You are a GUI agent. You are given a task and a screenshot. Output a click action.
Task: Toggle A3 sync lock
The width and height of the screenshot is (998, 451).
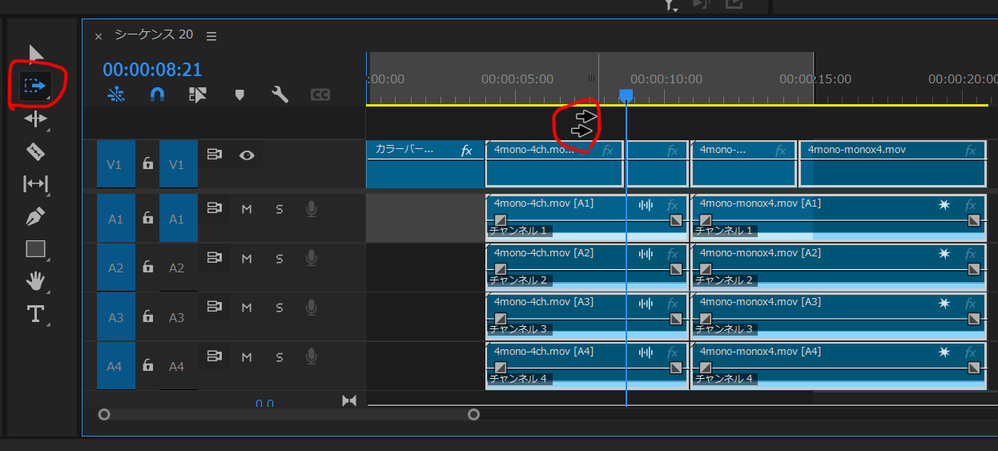coord(214,307)
